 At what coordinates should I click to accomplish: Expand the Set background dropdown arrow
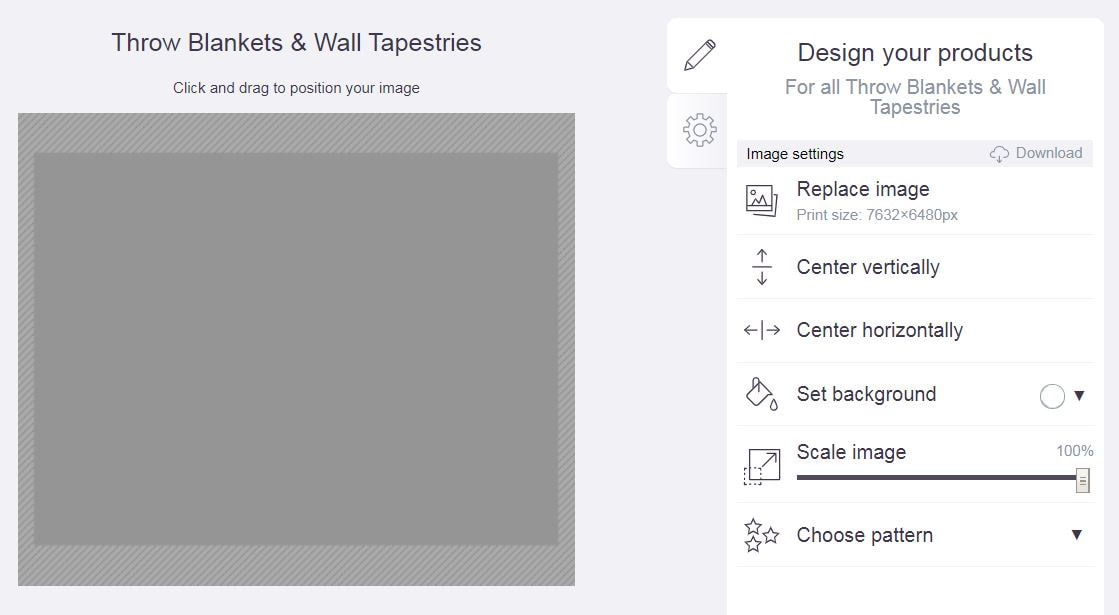[x=1079, y=395]
